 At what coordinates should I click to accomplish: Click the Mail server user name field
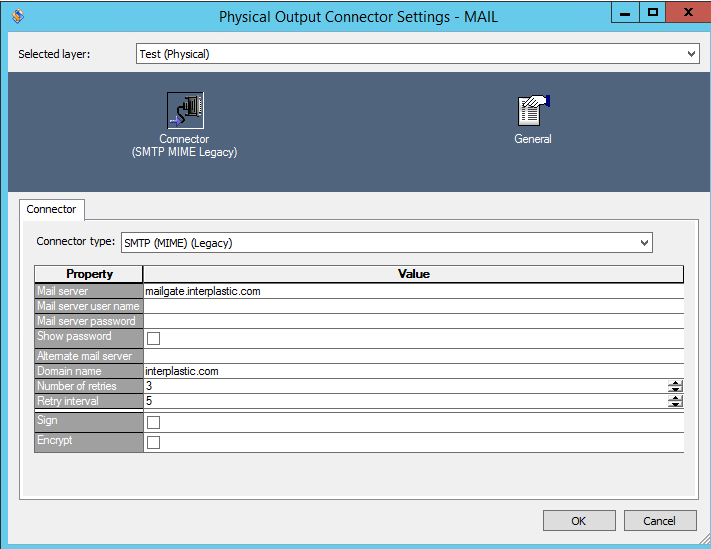coord(414,306)
